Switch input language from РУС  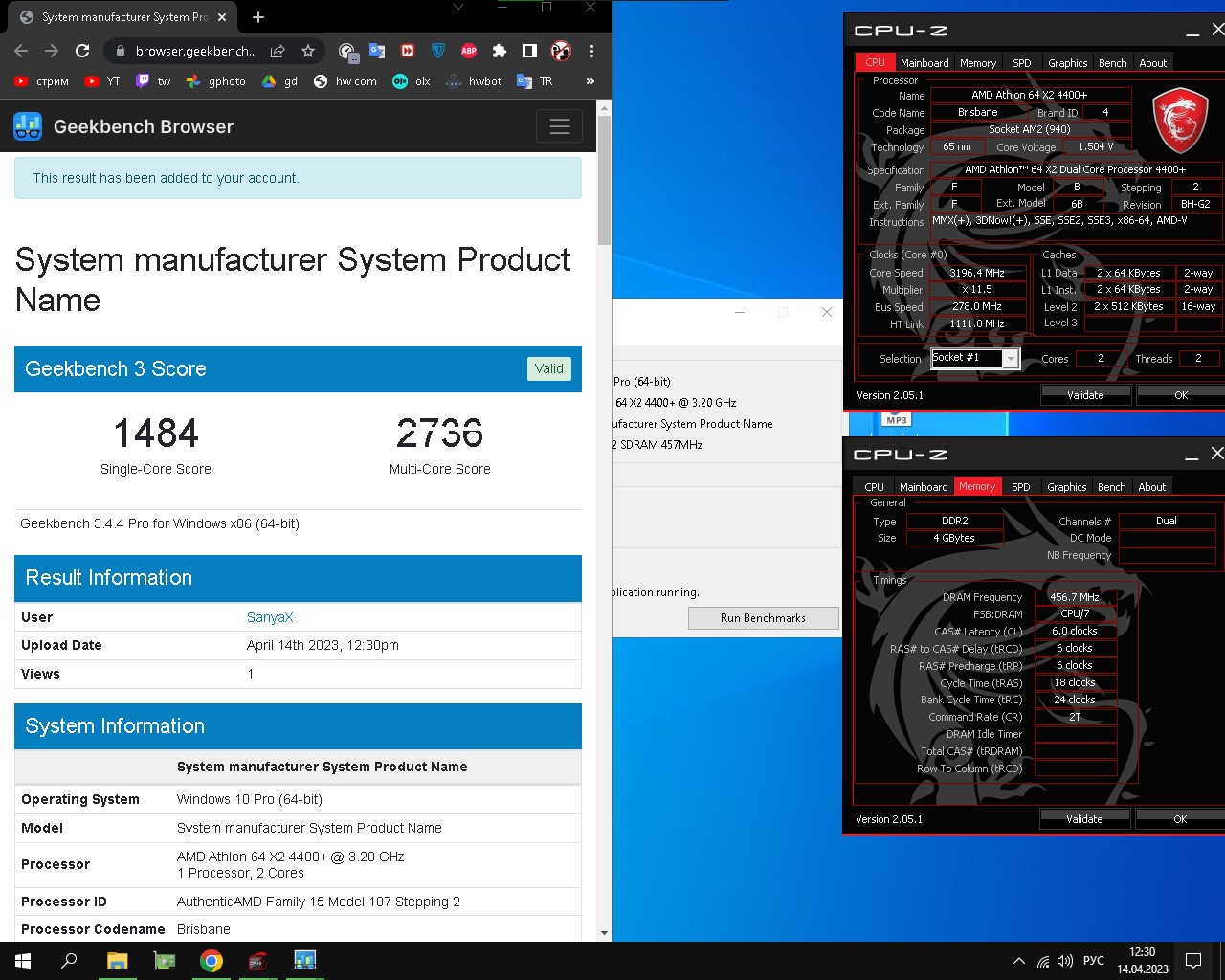coord(1094,961)
